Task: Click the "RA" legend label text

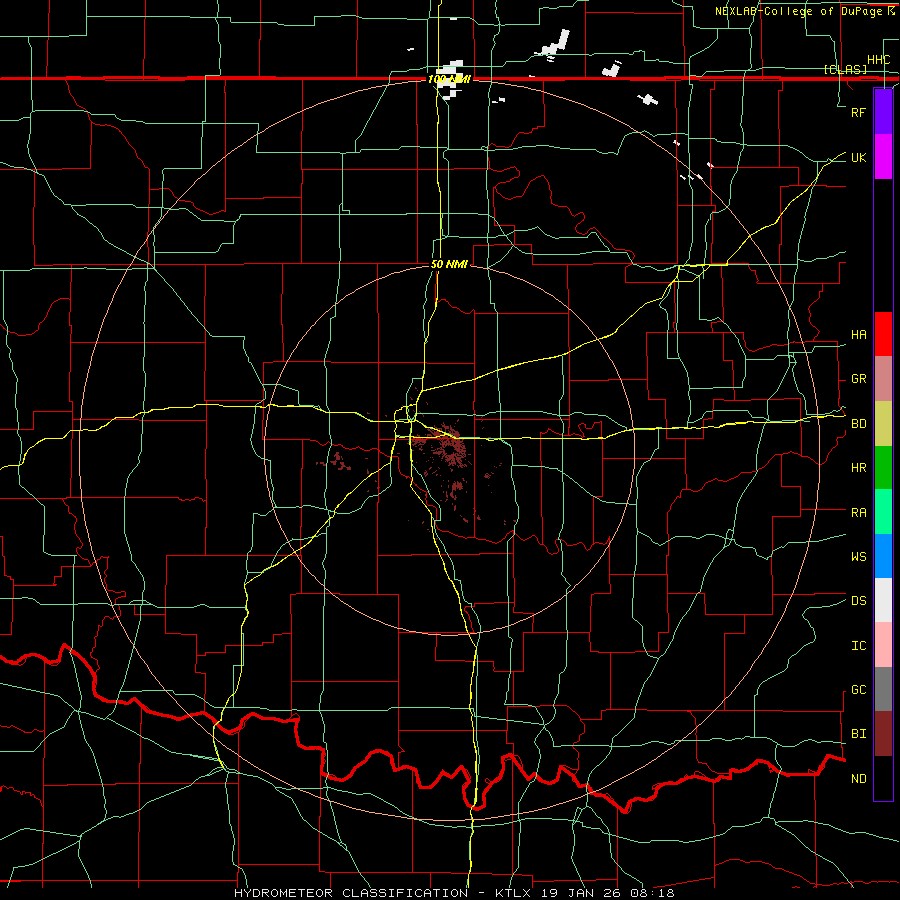Action: click(858, 513)
